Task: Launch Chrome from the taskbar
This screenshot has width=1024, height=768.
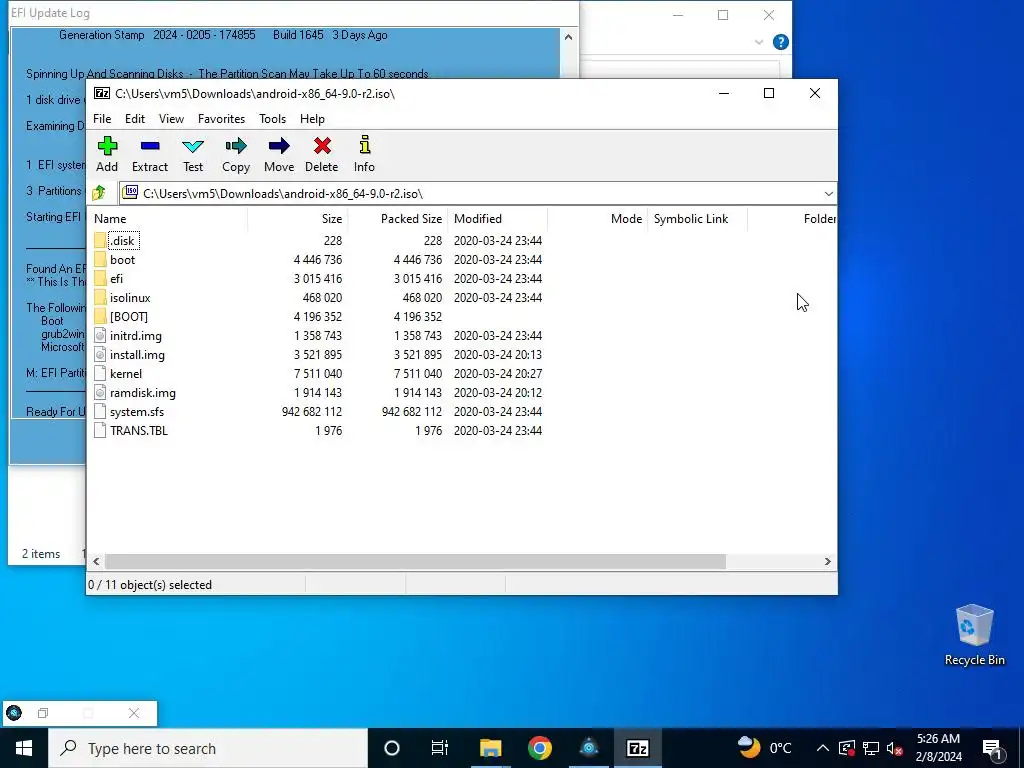Action: click(x=539, y=748)
